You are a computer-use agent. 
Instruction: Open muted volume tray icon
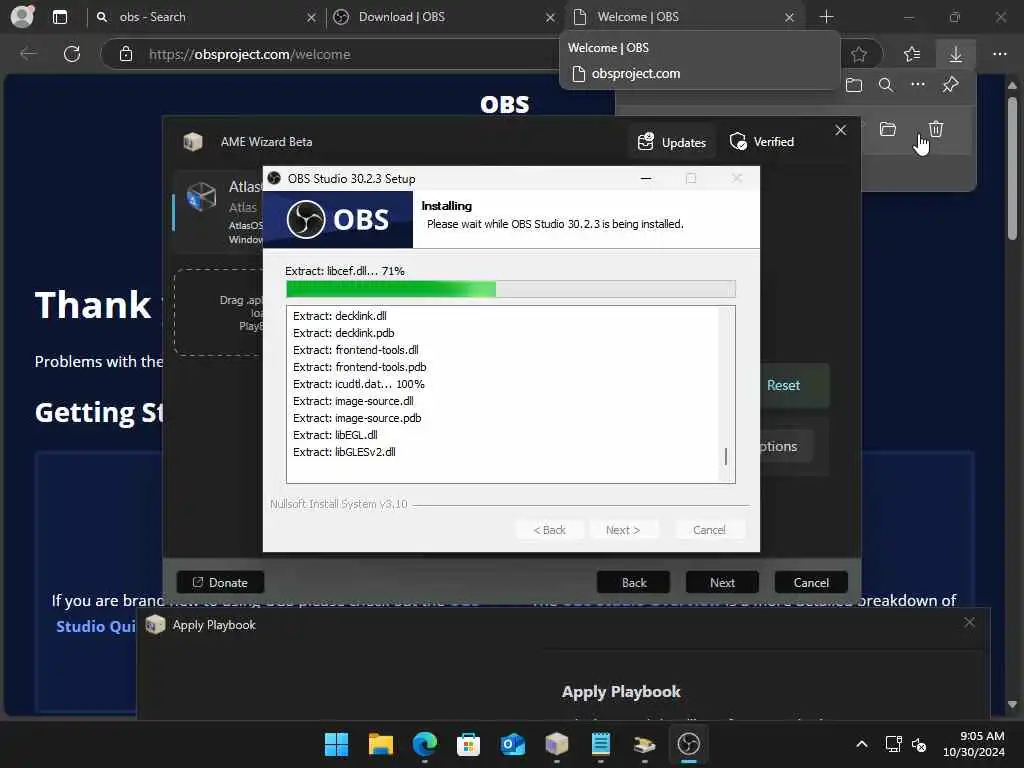coord(919,744)
